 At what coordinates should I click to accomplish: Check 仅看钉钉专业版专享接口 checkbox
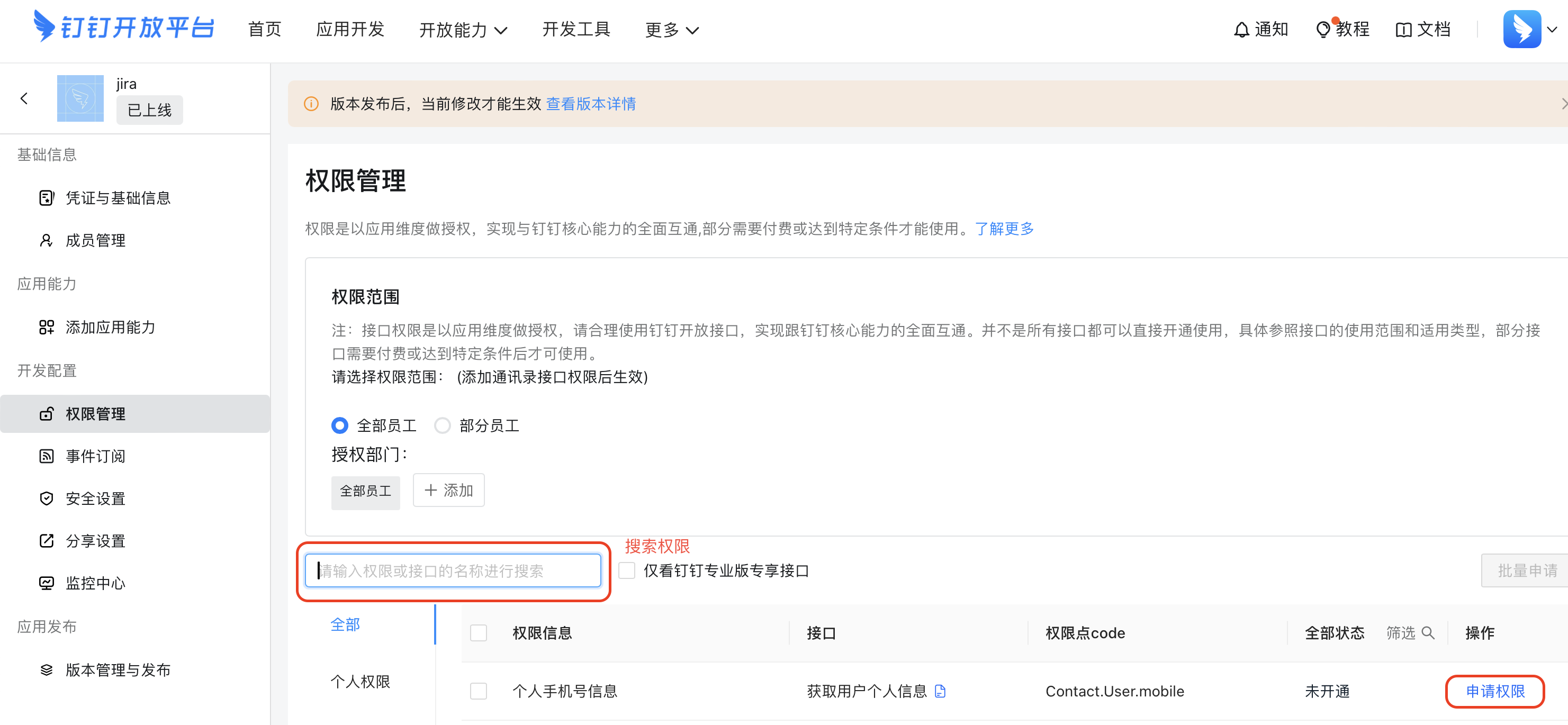(x=627, y=570)
